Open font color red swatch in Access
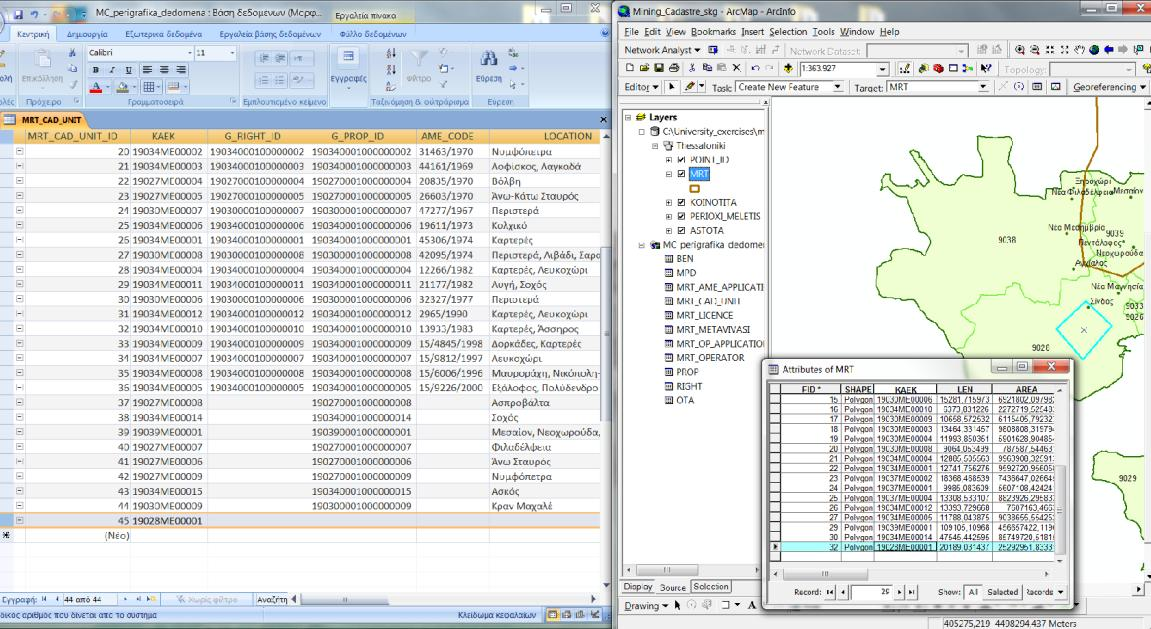 (x=95, y=87)
